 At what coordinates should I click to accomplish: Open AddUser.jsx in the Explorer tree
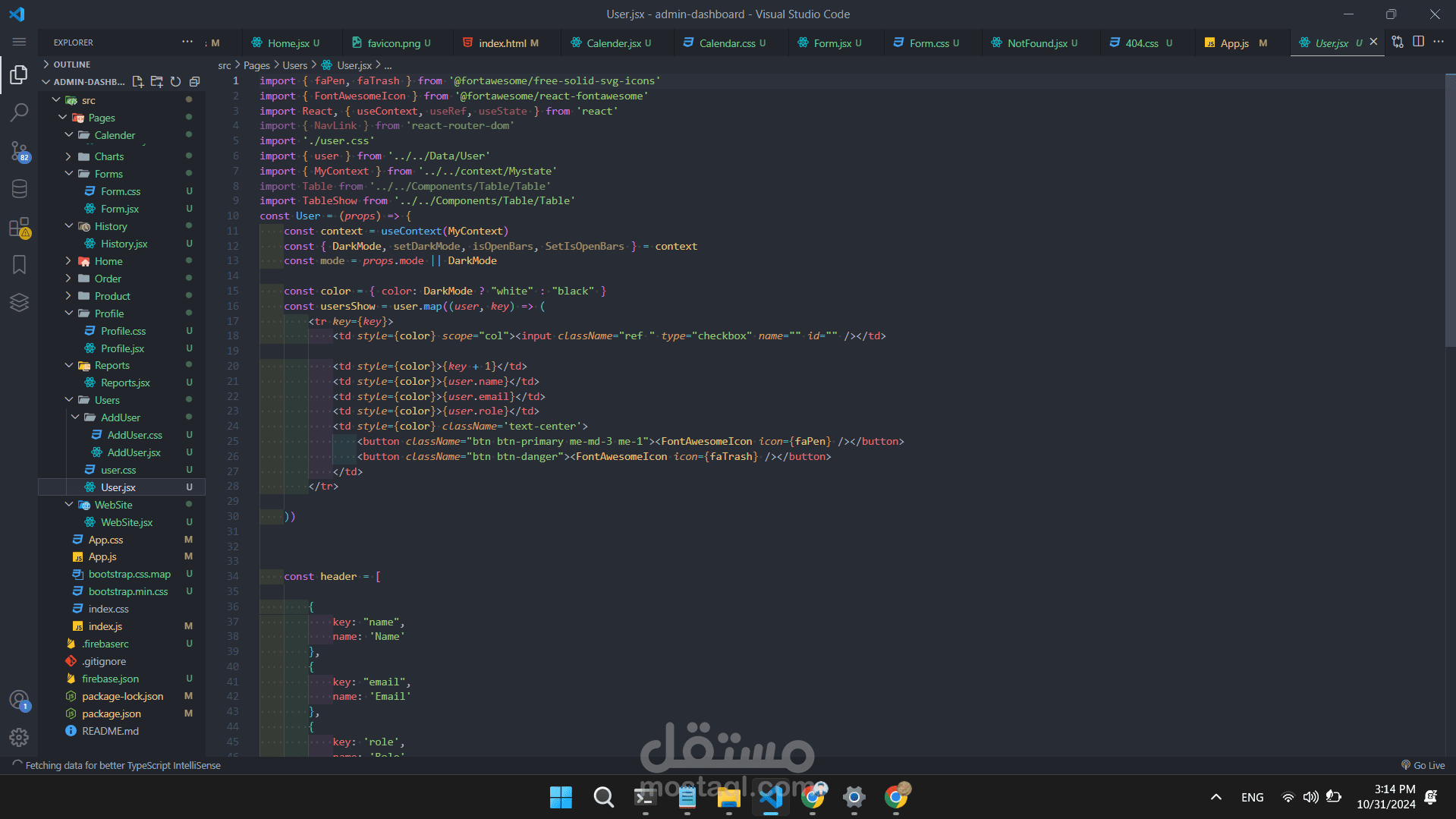(x=134, y=452)
